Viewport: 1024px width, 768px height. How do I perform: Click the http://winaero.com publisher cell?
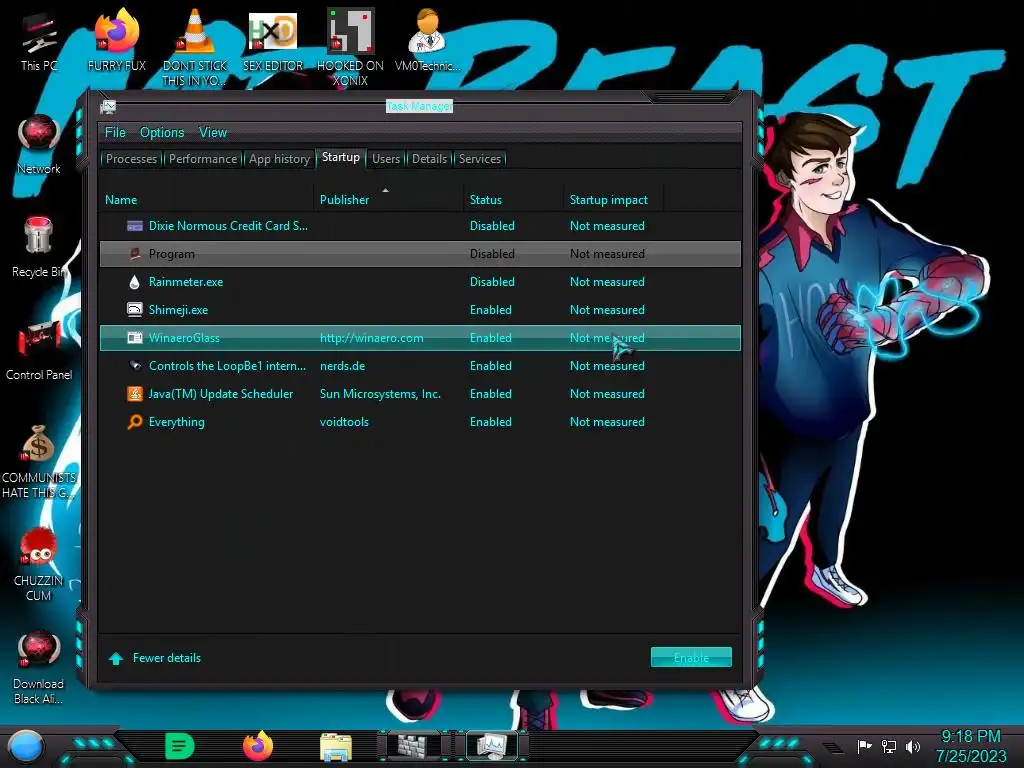pyautogui.click(x=372, y=338)
